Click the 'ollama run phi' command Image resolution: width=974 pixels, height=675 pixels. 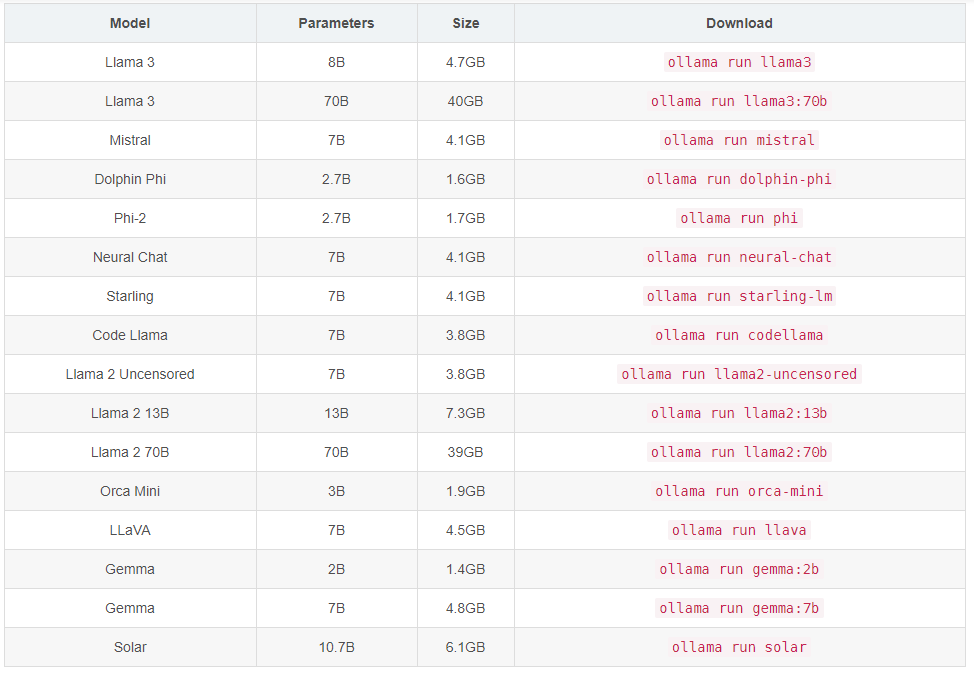(x=739, y=218)
